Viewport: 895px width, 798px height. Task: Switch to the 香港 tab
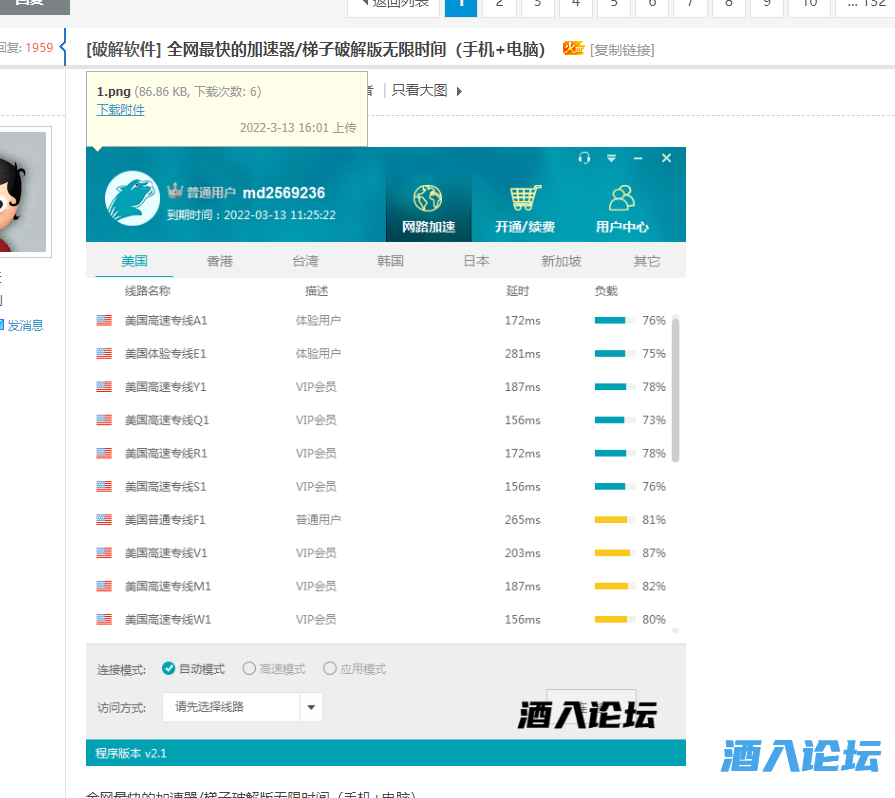click(x=219, y=261)
